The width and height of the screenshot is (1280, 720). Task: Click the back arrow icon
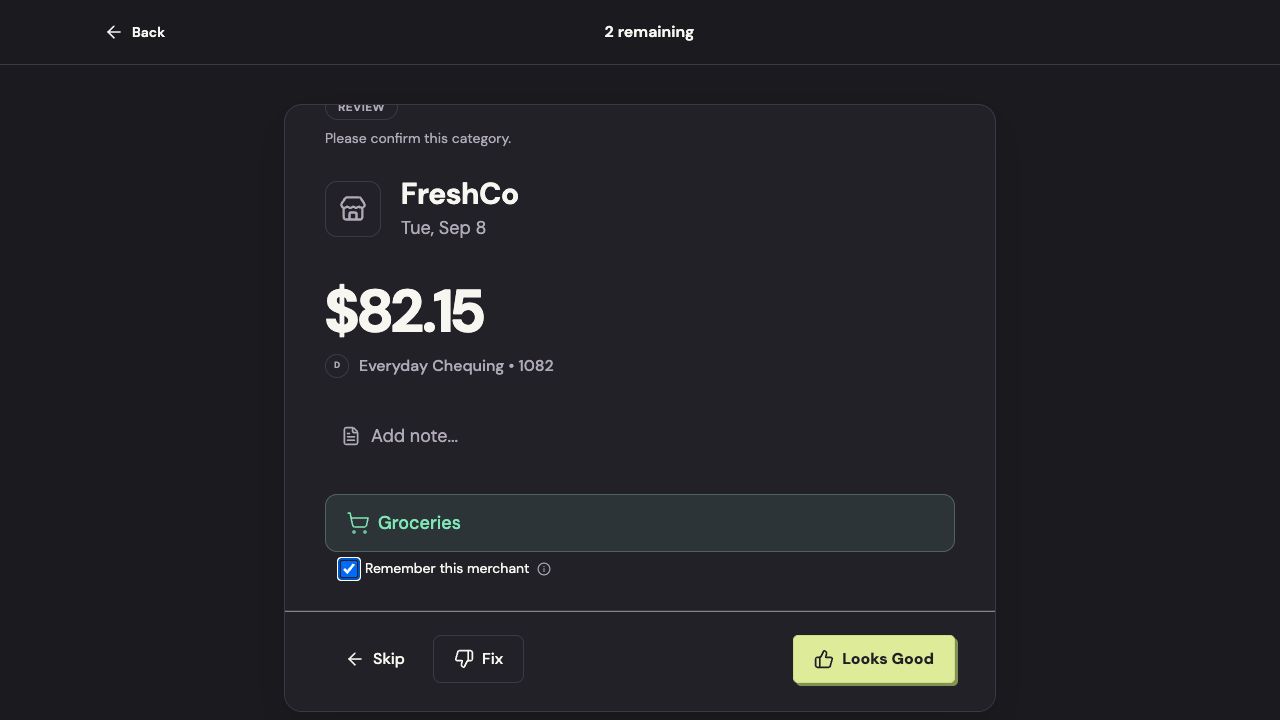[114, 32]
